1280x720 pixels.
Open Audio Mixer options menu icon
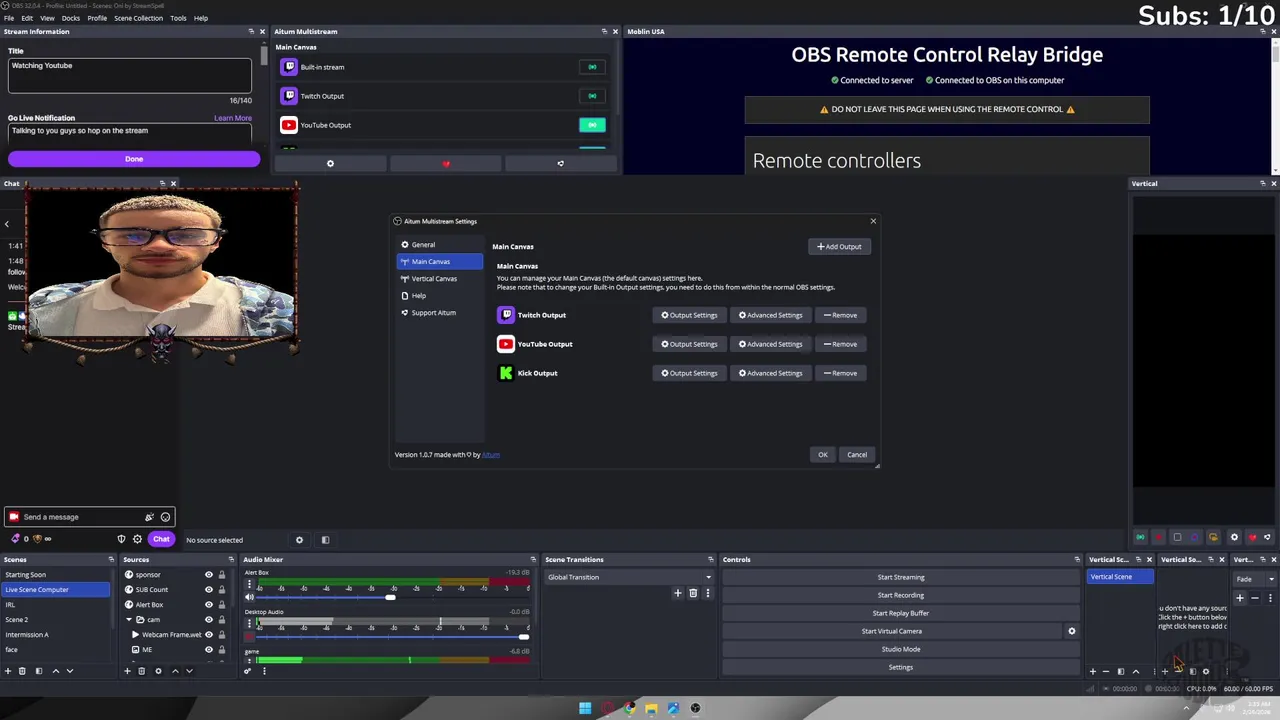tap(264, 671)
